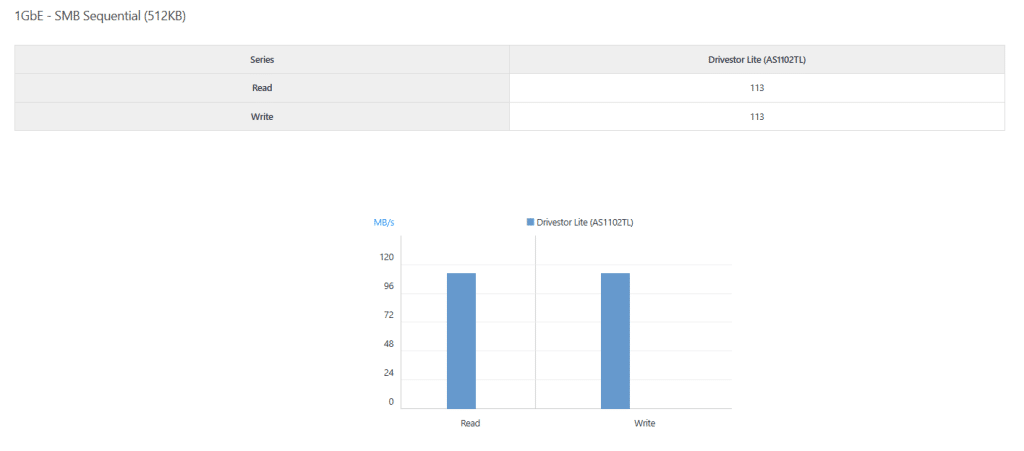1024x451 pixels.
Task: Click the 72 tick on the Y-axis
Action: click(388, 315)
